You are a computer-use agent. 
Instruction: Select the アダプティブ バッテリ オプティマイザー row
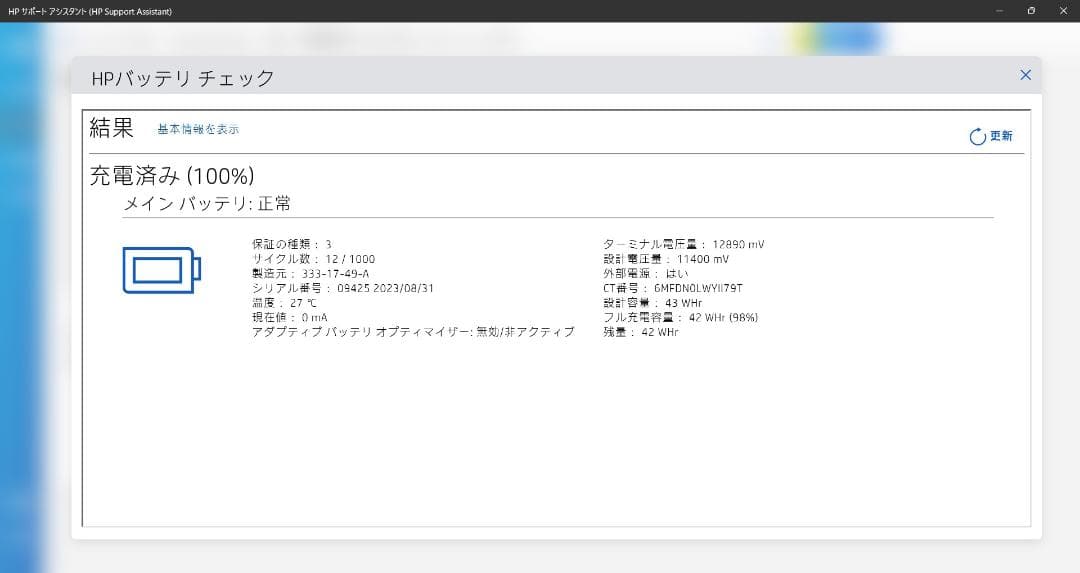tap(413, 331)
